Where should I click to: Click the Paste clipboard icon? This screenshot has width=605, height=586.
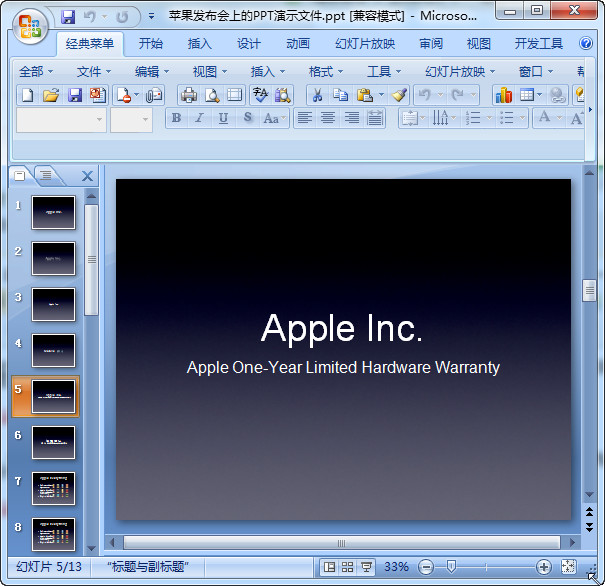[x=364, y=95]
